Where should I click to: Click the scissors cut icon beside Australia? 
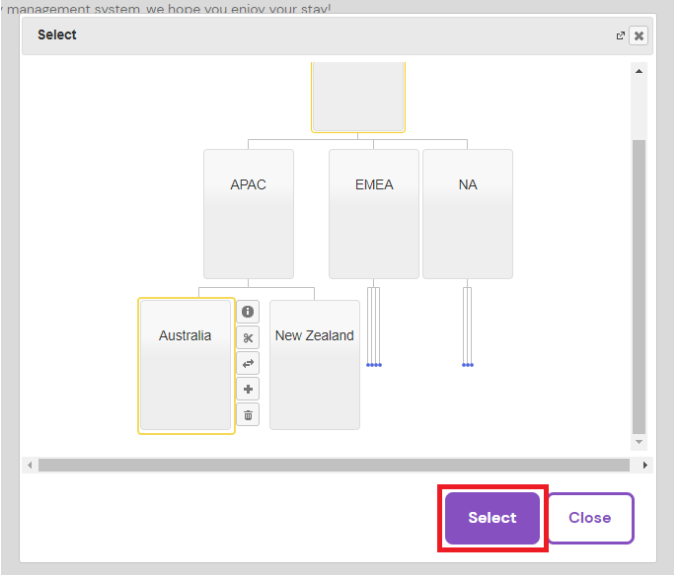click(247, 337)
